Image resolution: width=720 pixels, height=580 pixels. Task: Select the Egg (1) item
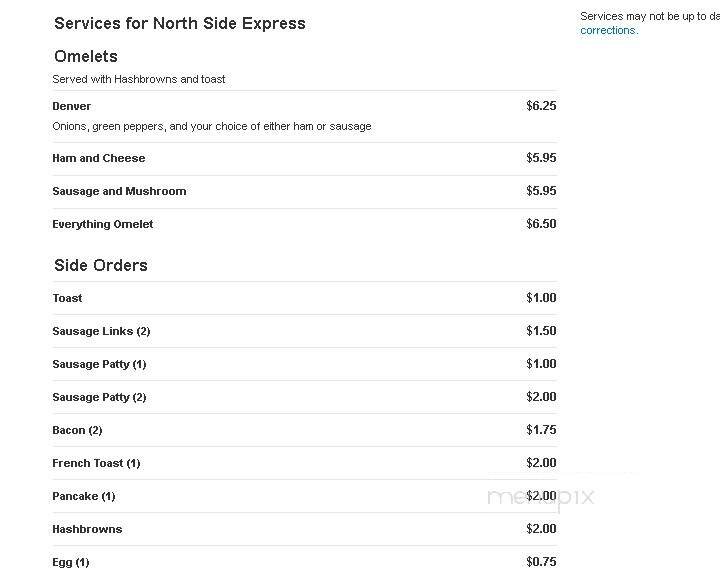point(71,562)
